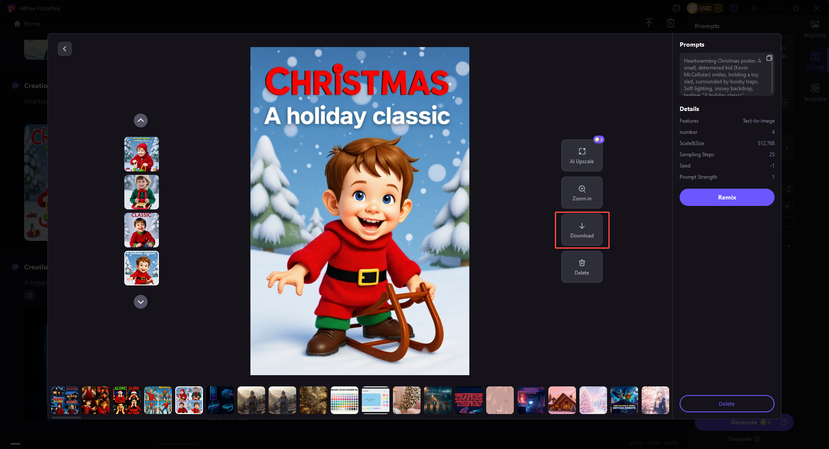
Task: Open the green ALONE four-face thumbnail in the filmstrip
Action: (x=127, y=400)
